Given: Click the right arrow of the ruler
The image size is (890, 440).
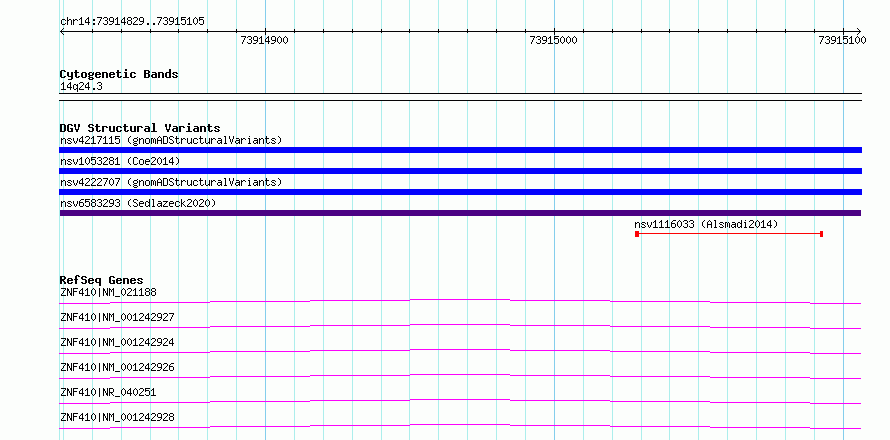Looking at the screenshot, I should click(x=858, y=31).
